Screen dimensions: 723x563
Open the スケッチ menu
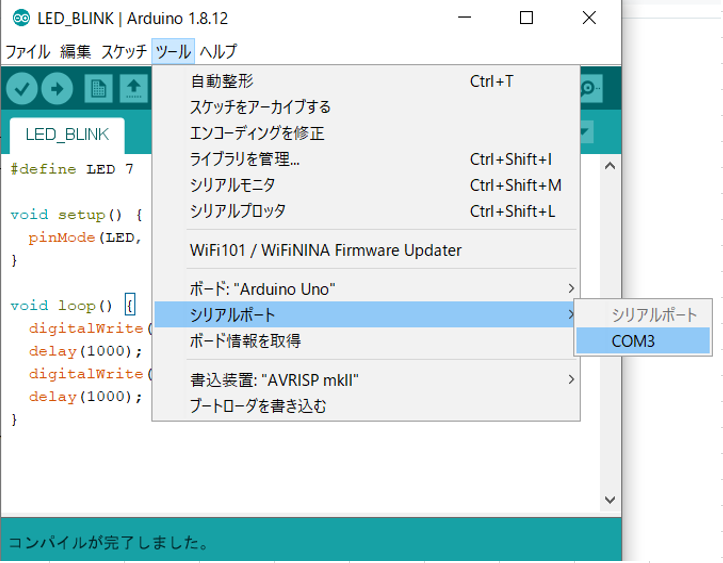click(124, 52)
